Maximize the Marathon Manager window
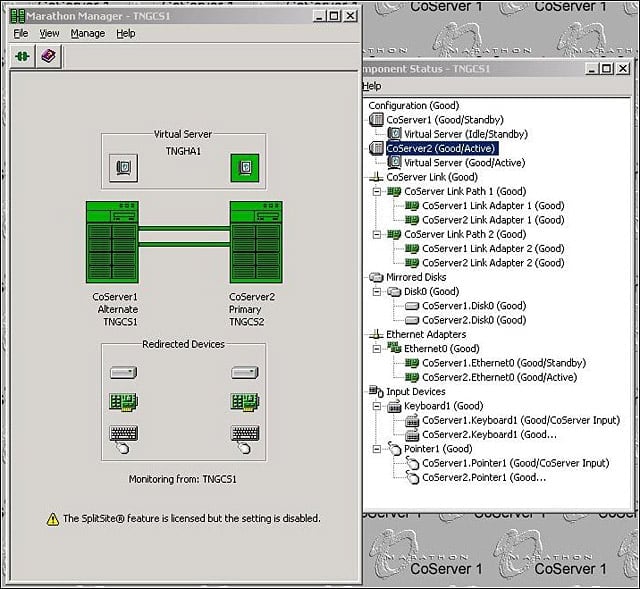The height and width of the screenshot is (589, 640). point(334,16)
